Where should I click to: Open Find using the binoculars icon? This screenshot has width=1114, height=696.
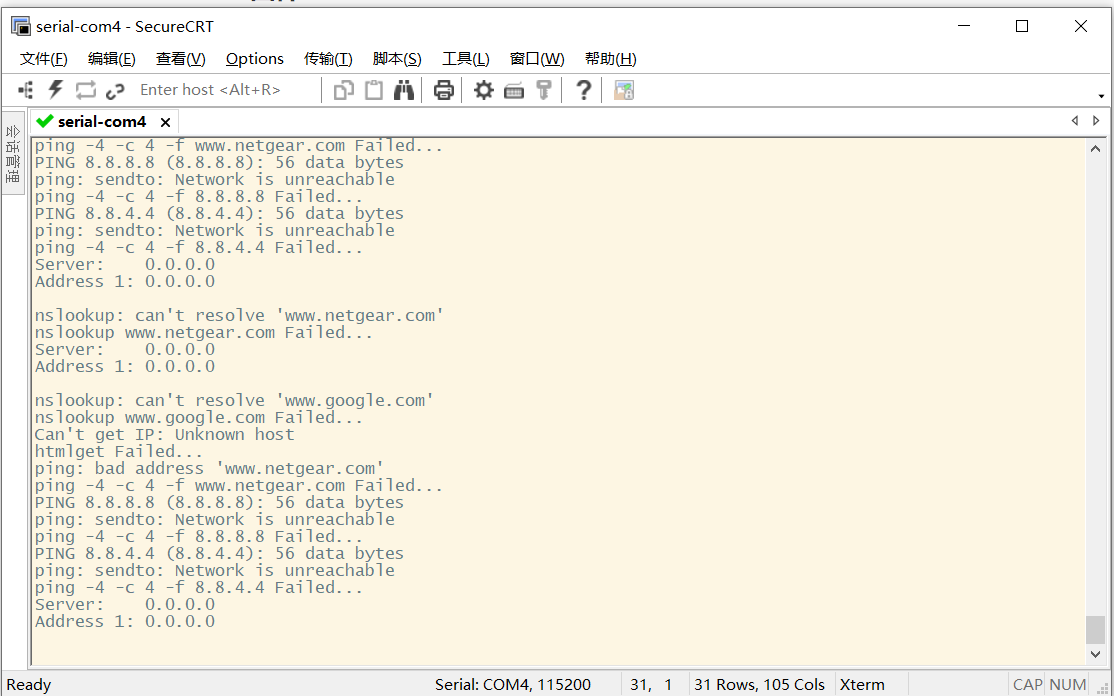click(x=404, y=90)
